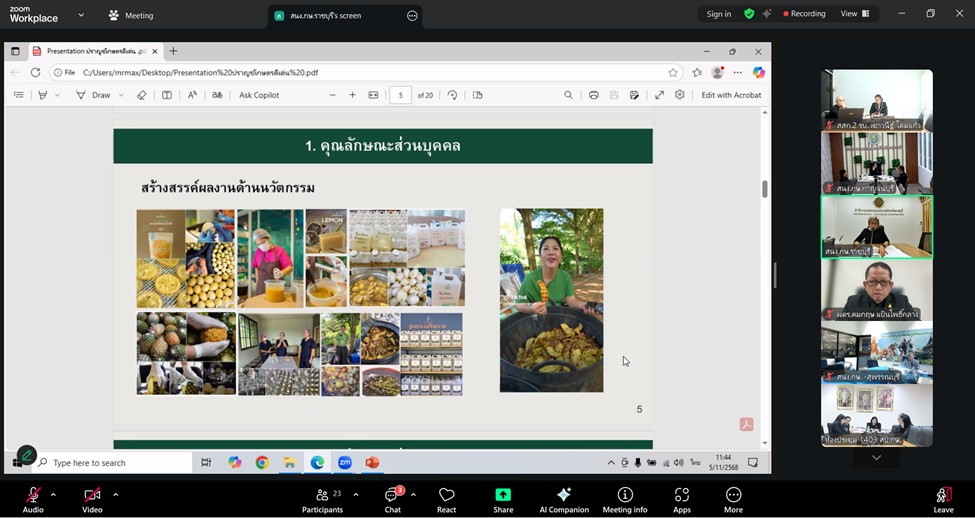The height and width of the screenshot is (518, 975).
Task: Open AI Companion
Action: click(564, 499)
